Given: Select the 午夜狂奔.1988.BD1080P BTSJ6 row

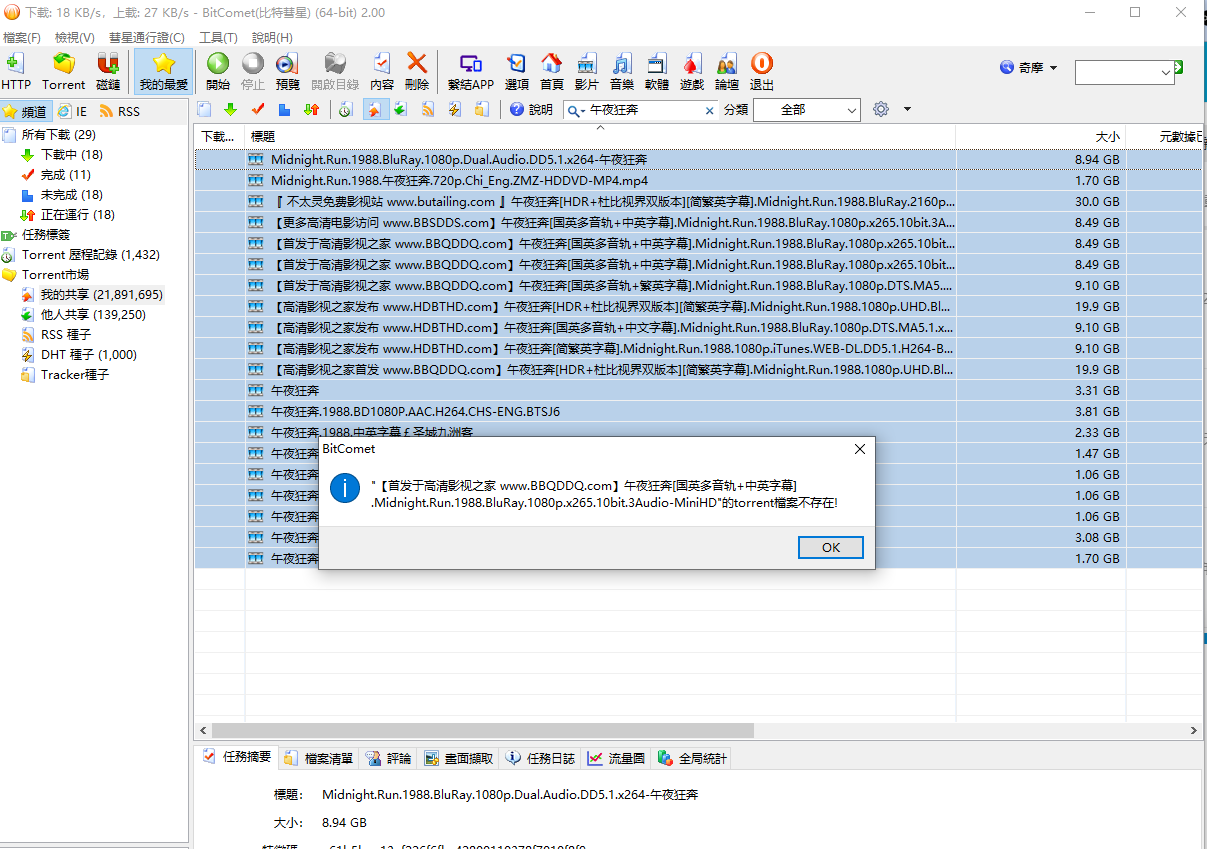Looking at the screenshot, I should [700, 411].
